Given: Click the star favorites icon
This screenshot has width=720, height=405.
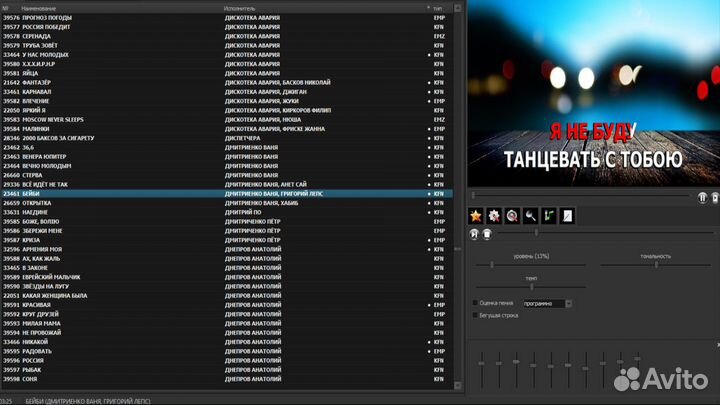Looking at the screenshot, I should coord(477,214).
